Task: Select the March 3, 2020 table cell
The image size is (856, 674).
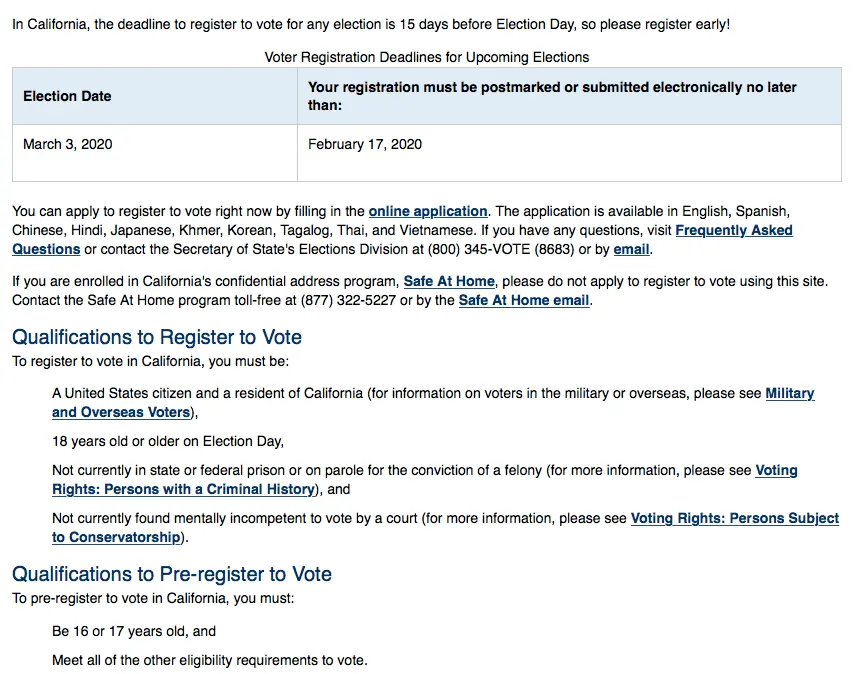Action: (68, 144)
